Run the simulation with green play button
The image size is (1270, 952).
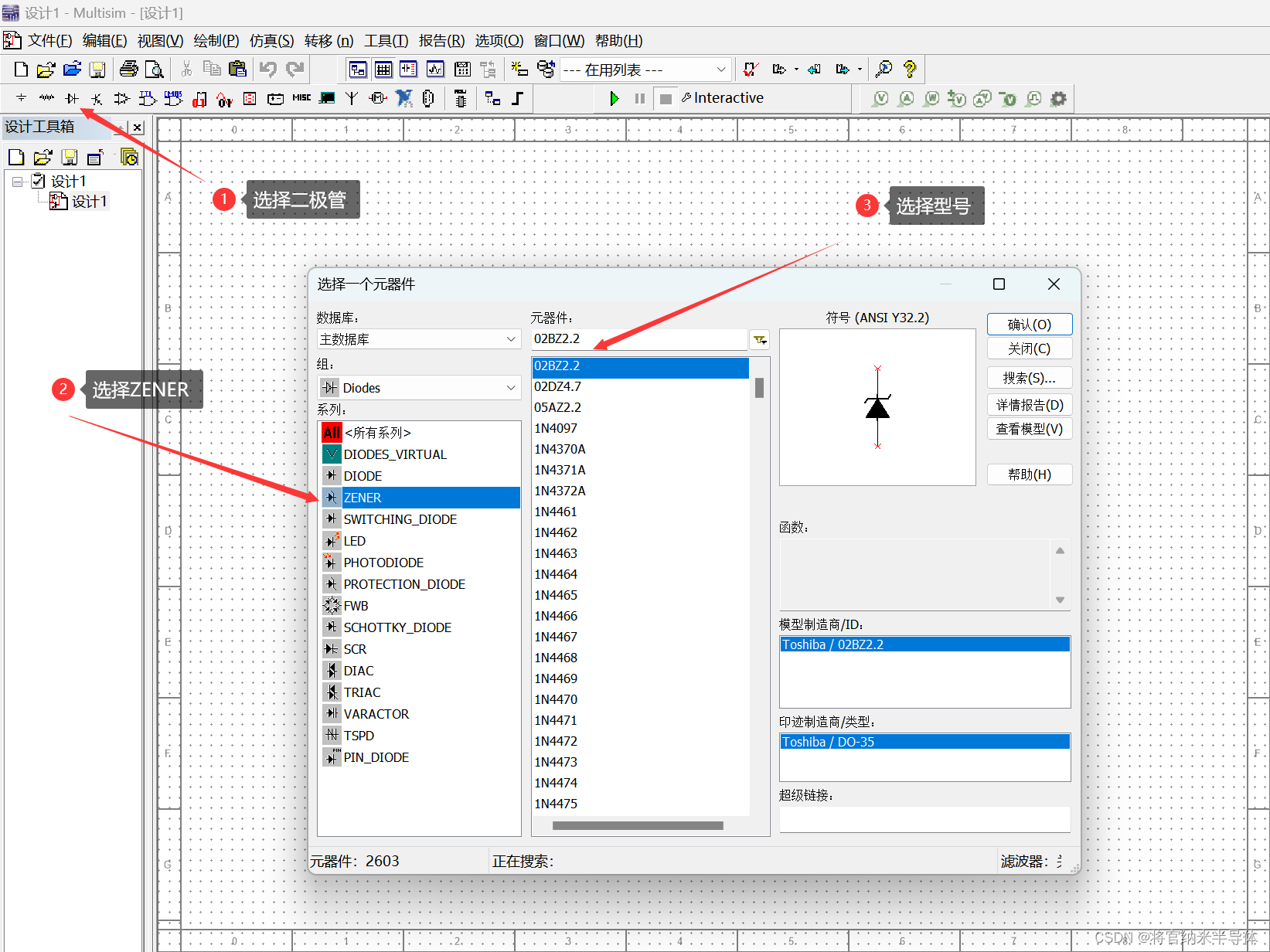614,98
